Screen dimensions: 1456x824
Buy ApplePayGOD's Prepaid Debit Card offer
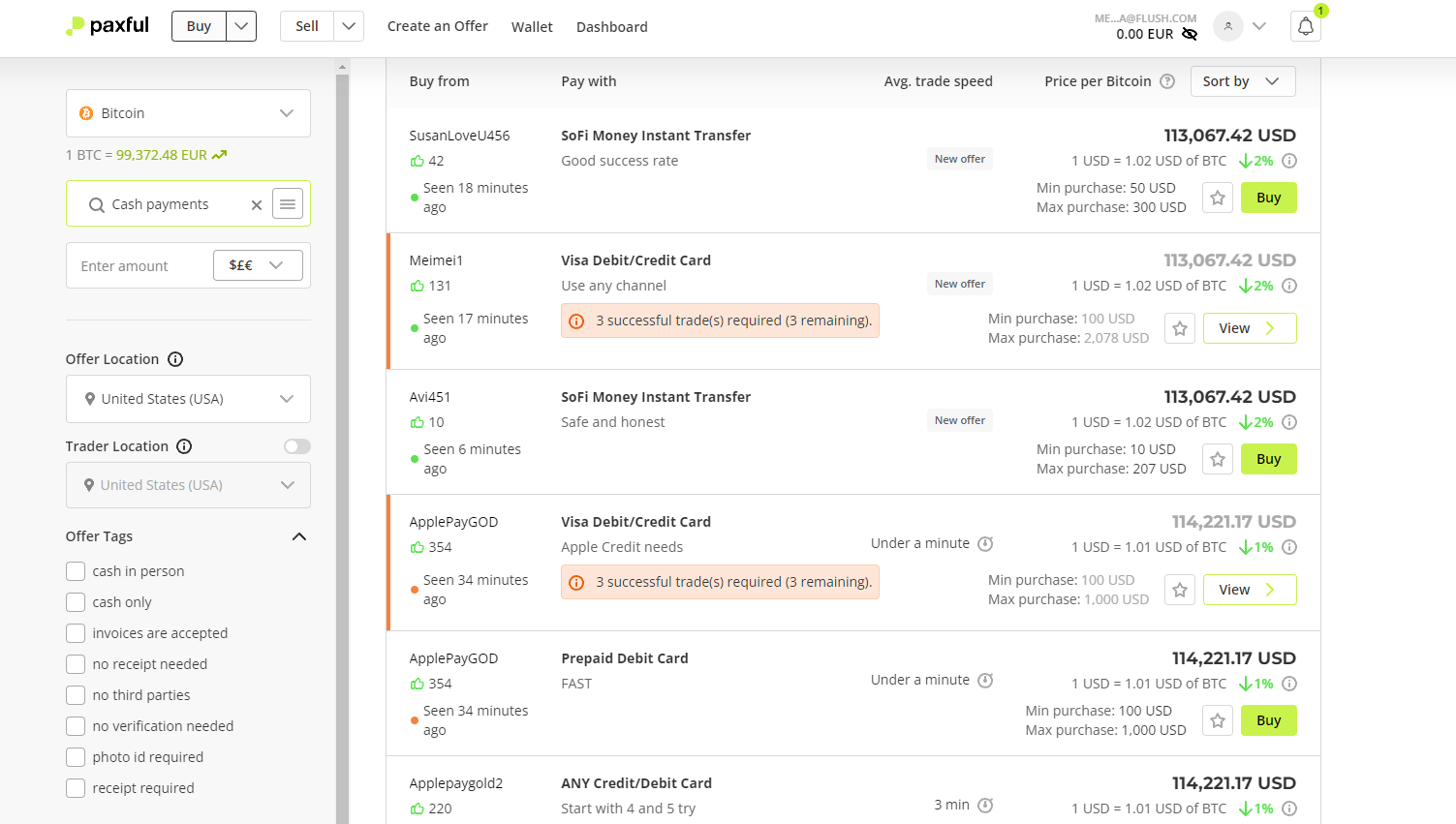(x=1269, y=720)
